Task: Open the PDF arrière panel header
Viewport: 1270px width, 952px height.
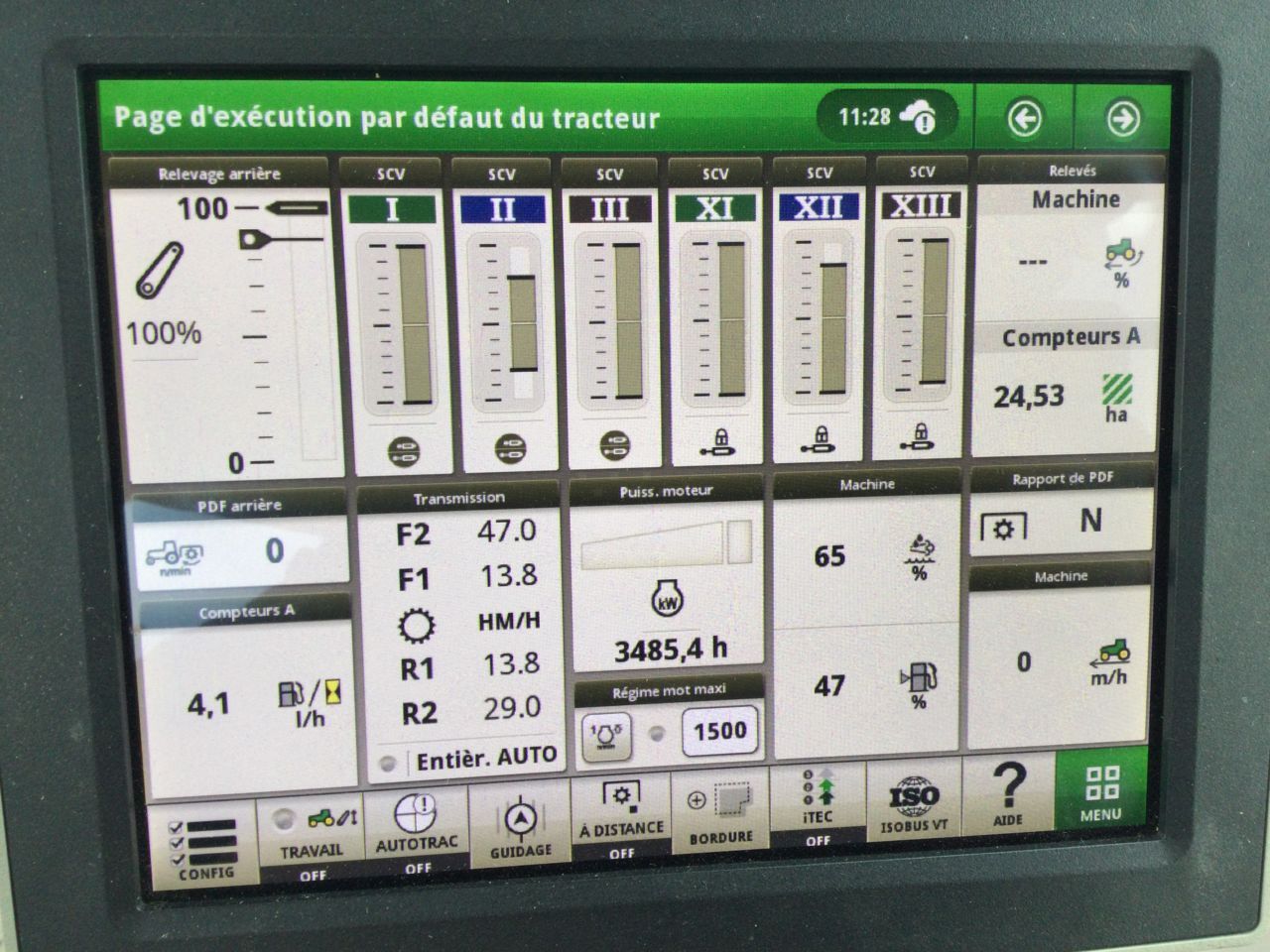Action: [239, 506]
